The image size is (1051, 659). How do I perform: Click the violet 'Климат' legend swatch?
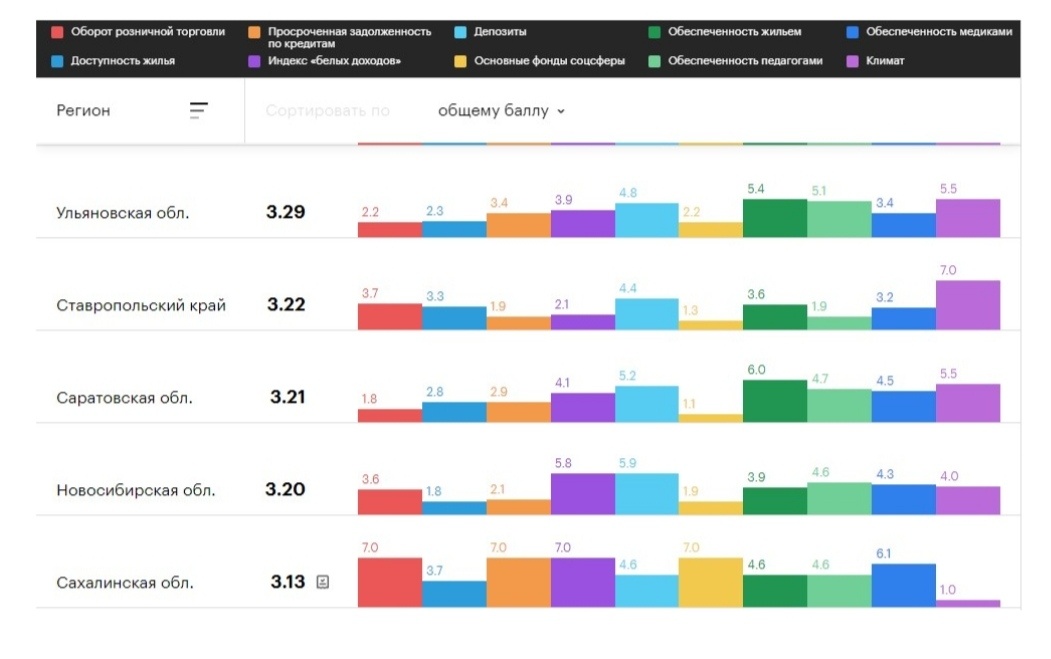(852, 61)
